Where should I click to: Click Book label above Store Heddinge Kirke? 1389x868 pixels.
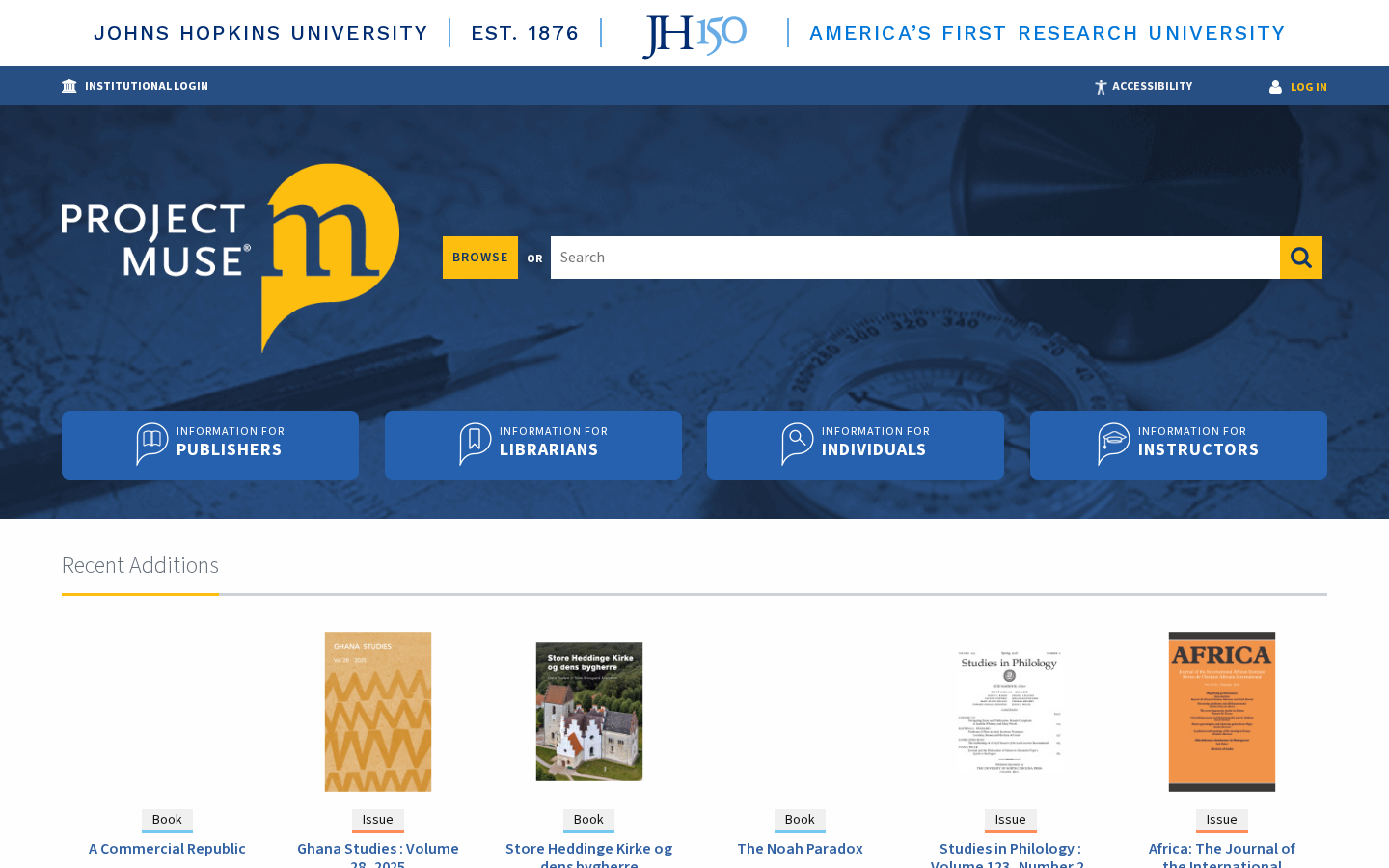589,820
